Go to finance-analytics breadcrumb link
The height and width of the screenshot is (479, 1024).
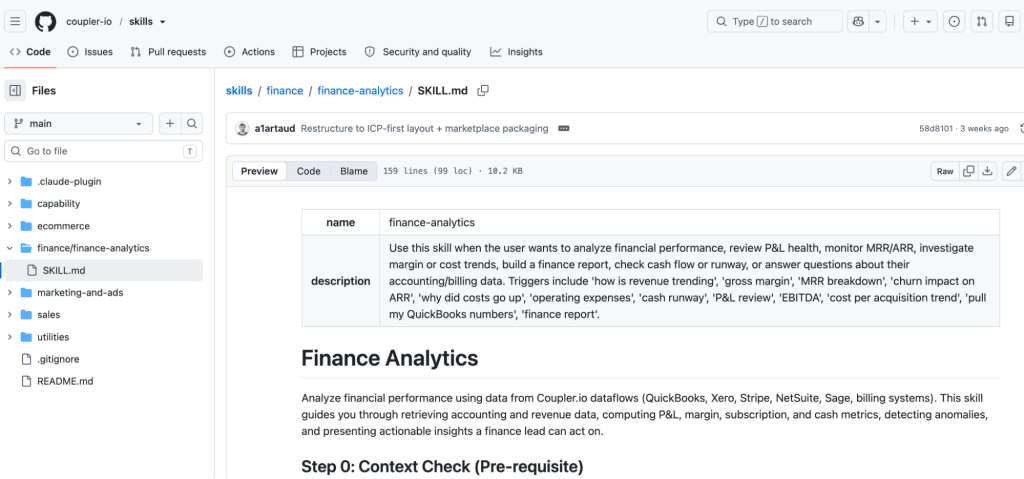click(x=360, y=91)
